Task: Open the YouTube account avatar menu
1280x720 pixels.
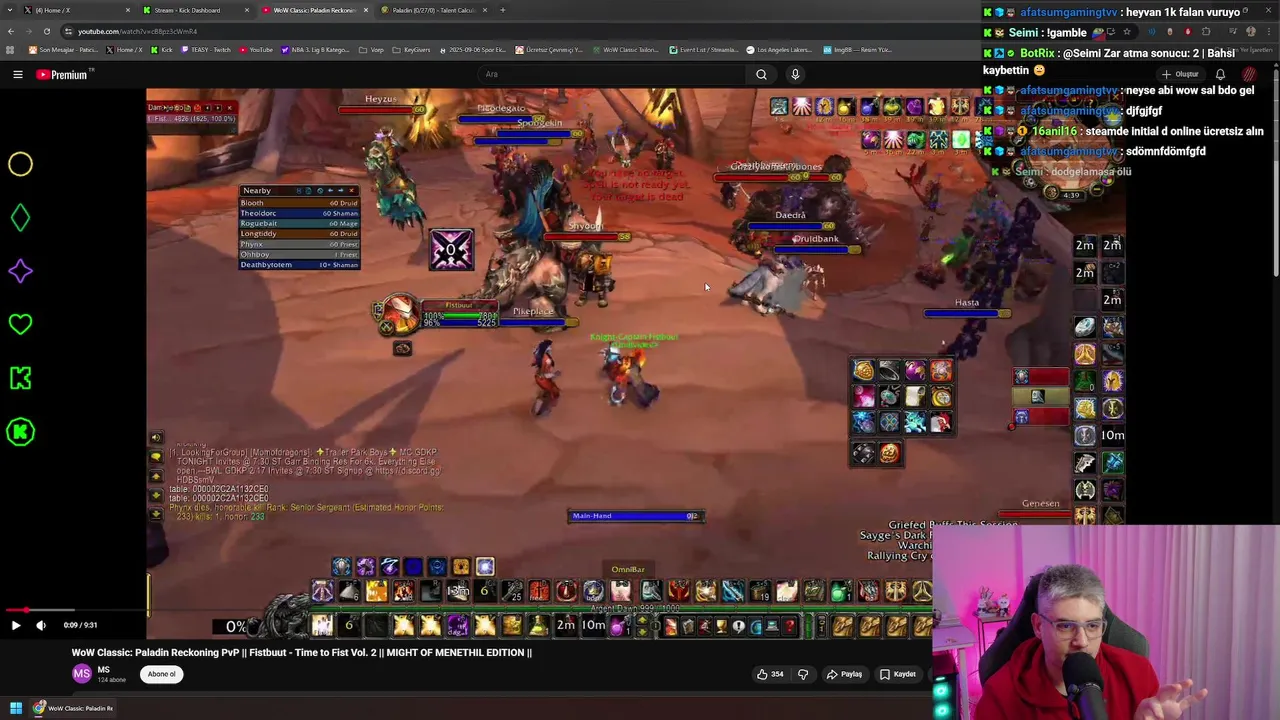Action: coord(1249,74)
